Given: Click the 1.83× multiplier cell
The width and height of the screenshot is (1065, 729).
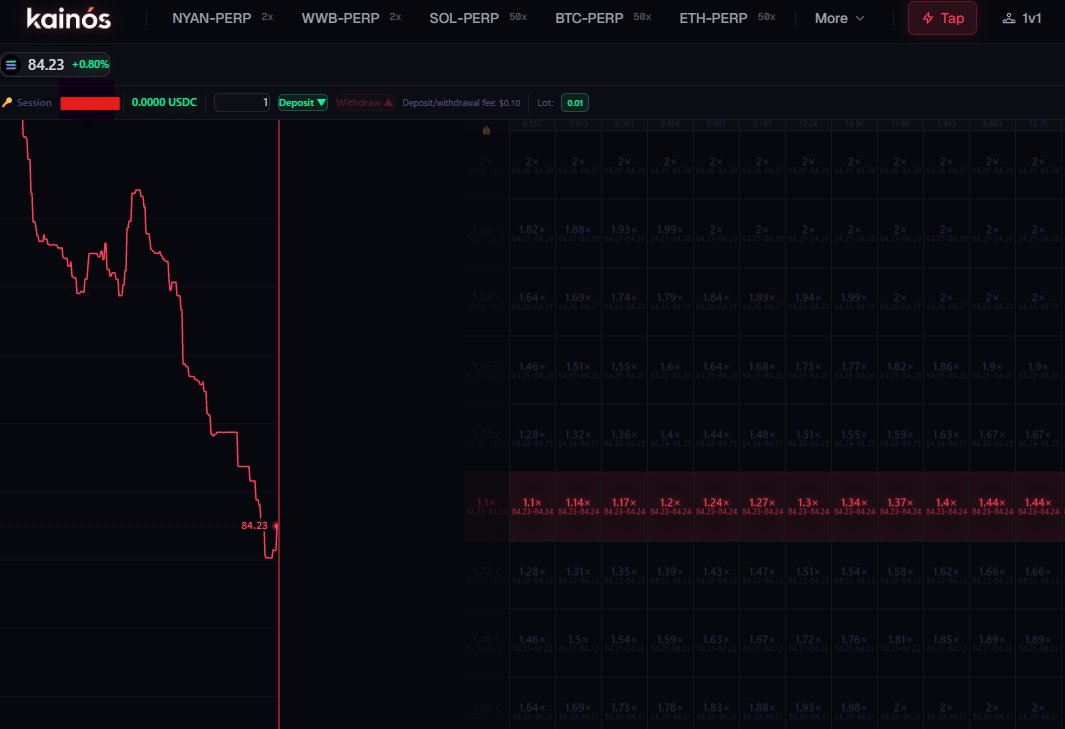Looking at the screenshot, I should tap(717, 703).
